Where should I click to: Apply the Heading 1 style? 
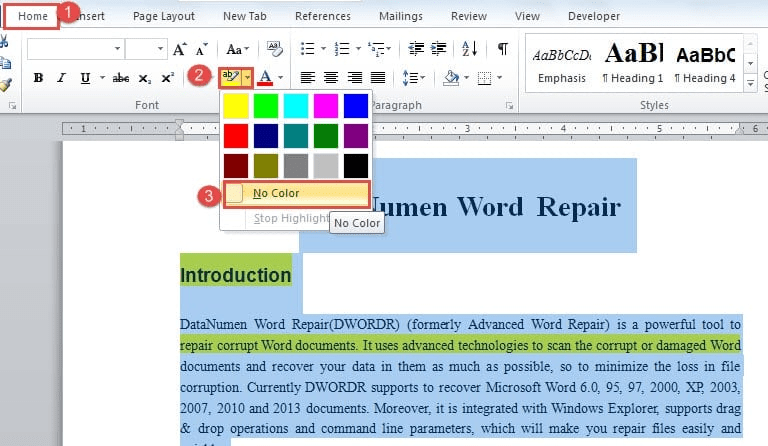click(632, 64)
